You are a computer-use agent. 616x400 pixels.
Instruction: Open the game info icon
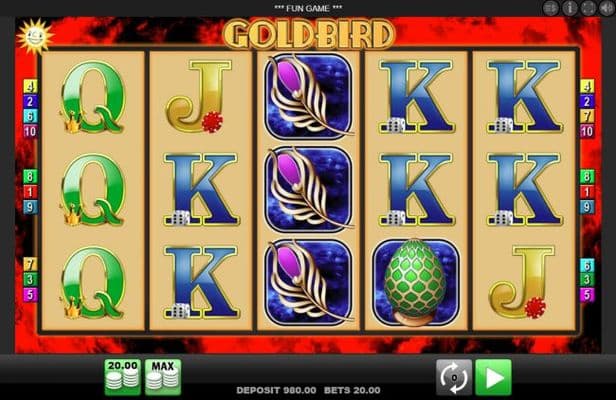[x=570, y=8]
